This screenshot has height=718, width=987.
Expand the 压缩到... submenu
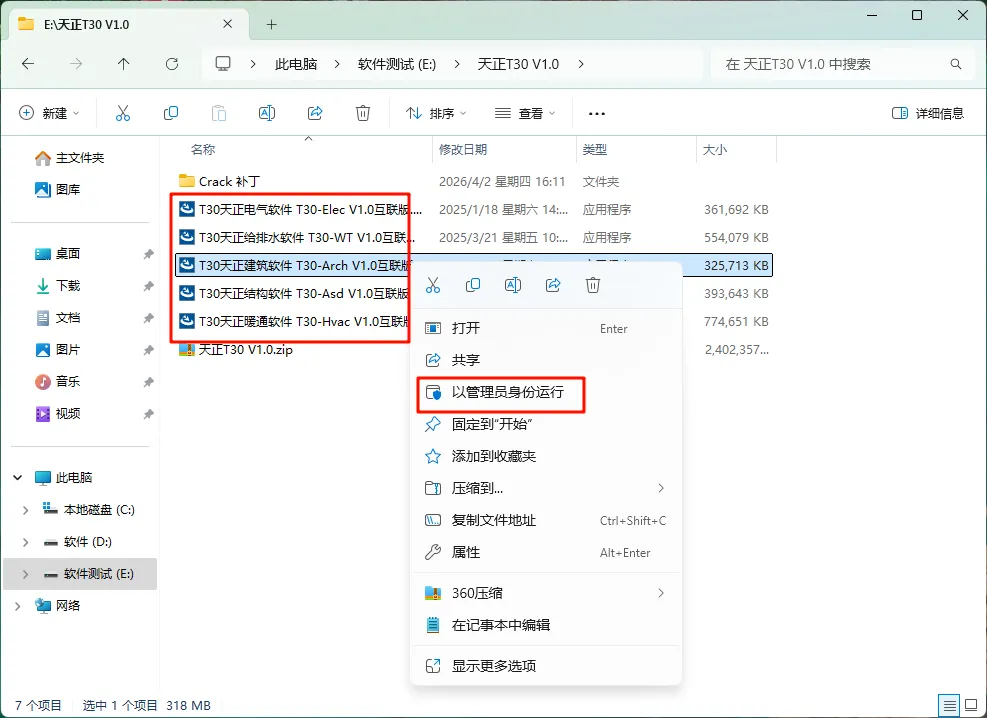click(661, 488)
